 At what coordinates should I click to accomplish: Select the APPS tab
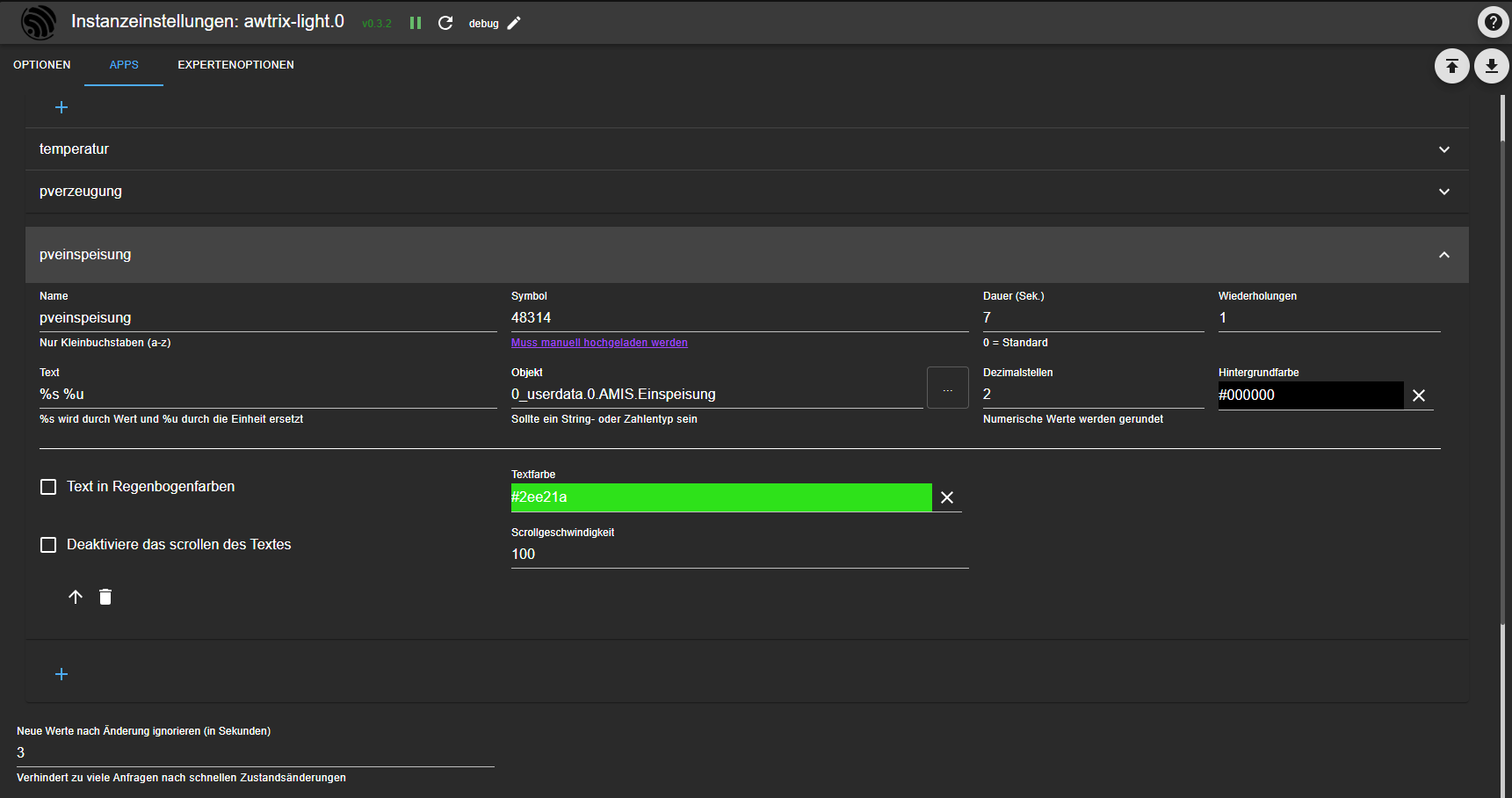tap(124, 65)
